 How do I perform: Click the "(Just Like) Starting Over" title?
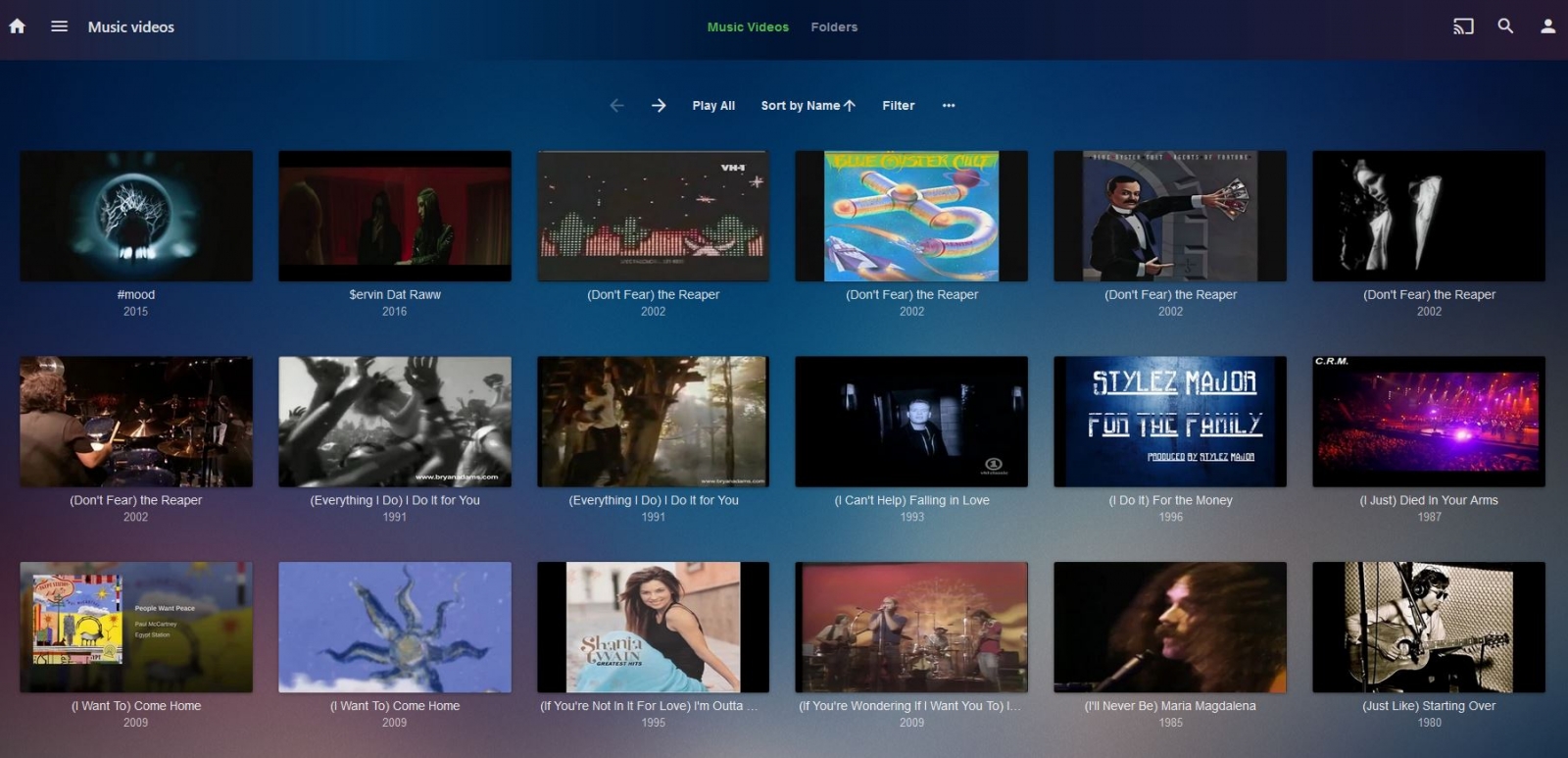tap(1429, 706)
